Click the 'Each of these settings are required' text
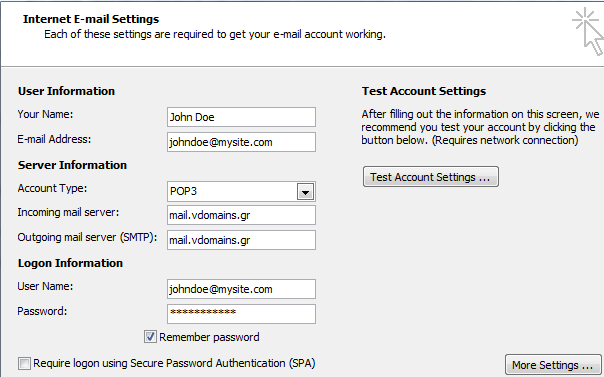604x377 pixels. (215, 35)
